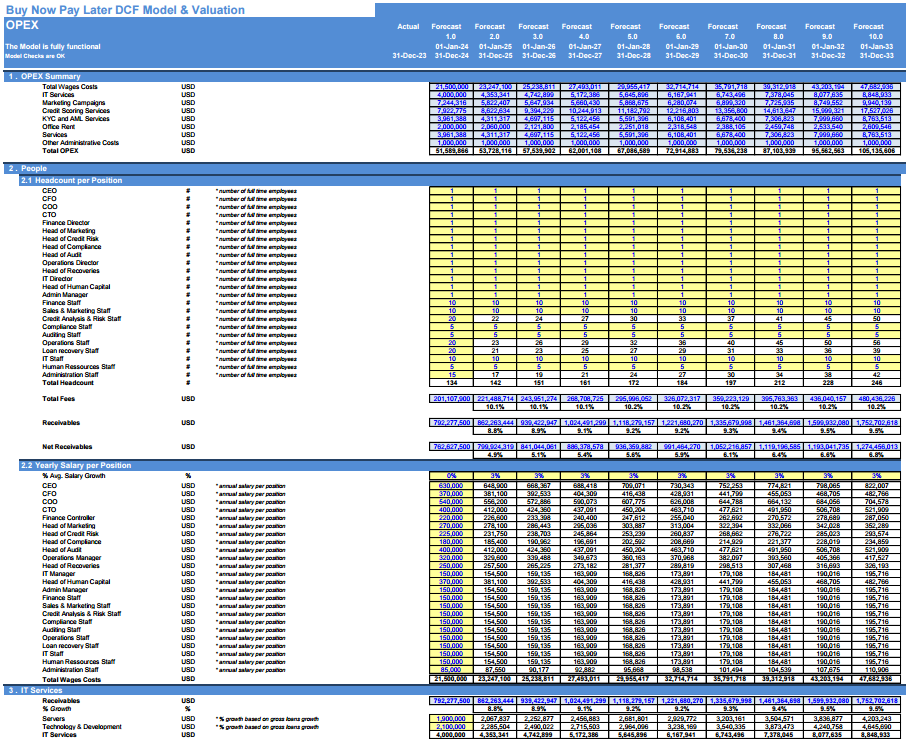Image resolution: width=914 pixels, height=751 pixels.
Task: Select Office Rent cell 2,609,546
Action: (876, 127)
